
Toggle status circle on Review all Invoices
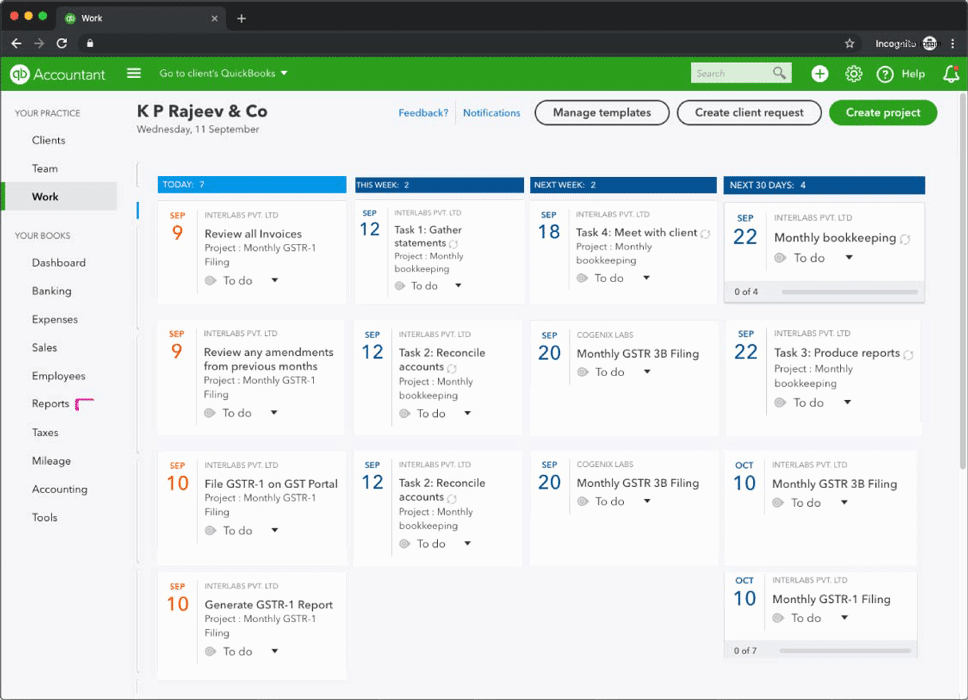[x=210, y=281]
